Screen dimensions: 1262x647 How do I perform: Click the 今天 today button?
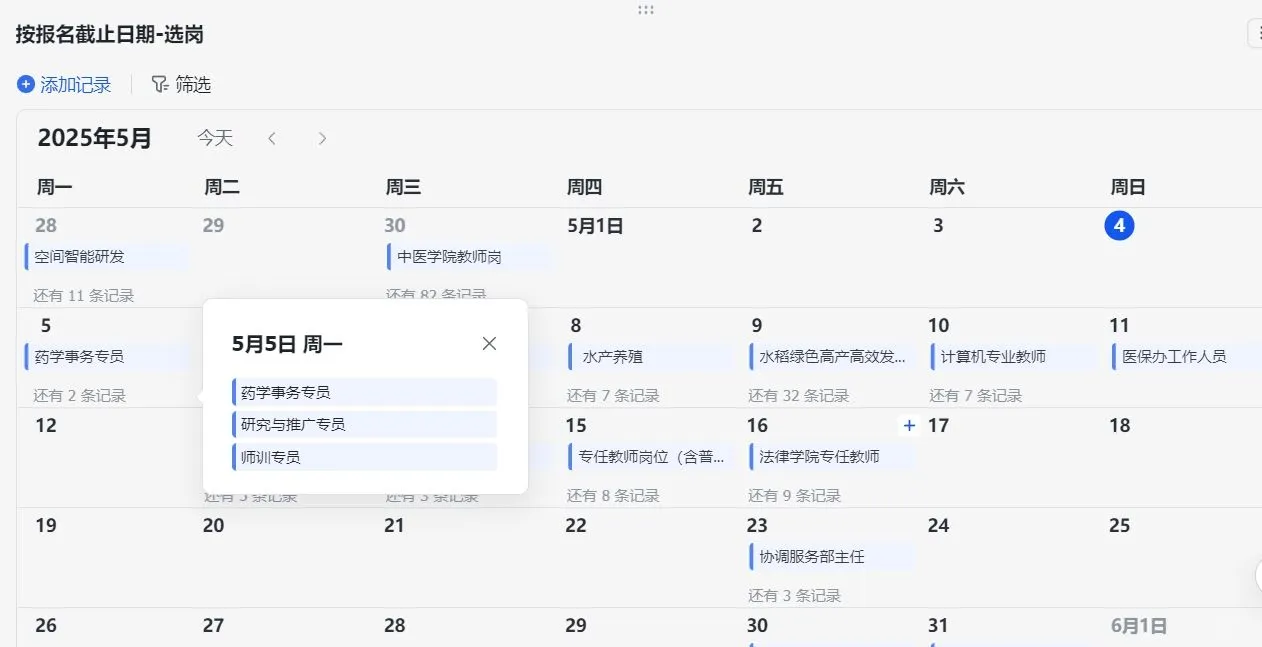coord(215,138)
